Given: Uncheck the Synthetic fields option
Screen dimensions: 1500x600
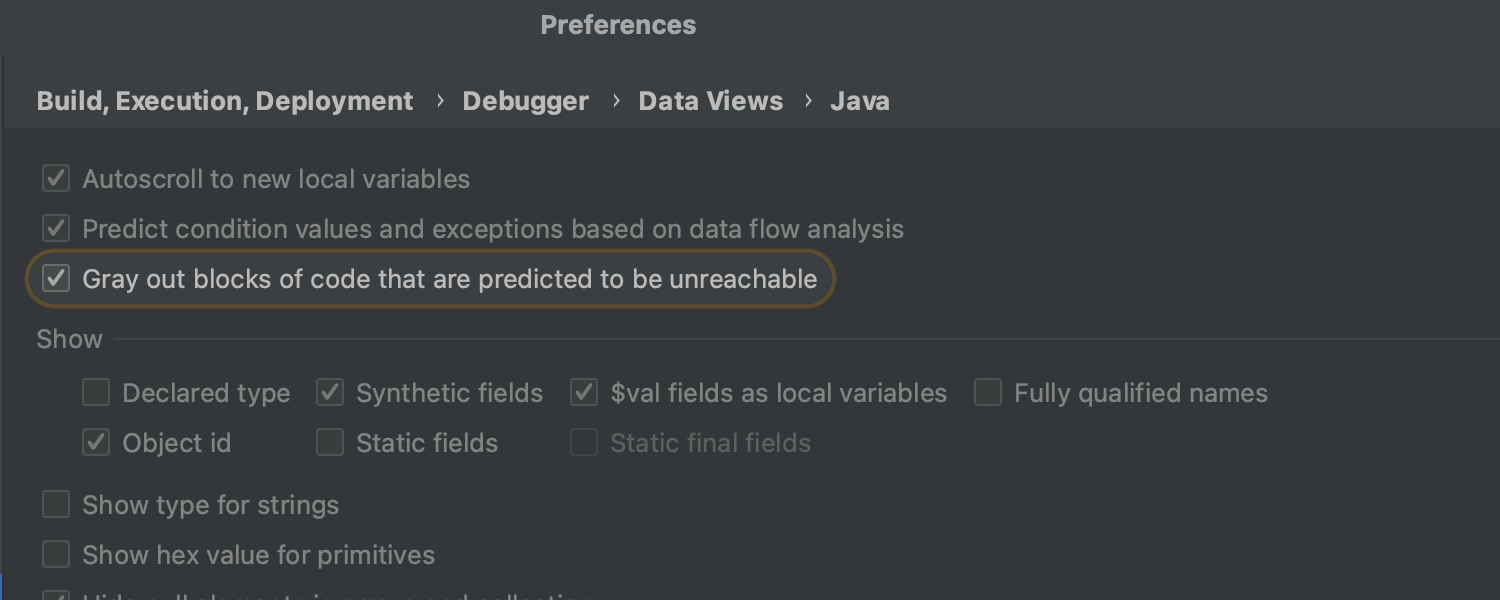Looking at the screenshot, I should click(330, 393).
